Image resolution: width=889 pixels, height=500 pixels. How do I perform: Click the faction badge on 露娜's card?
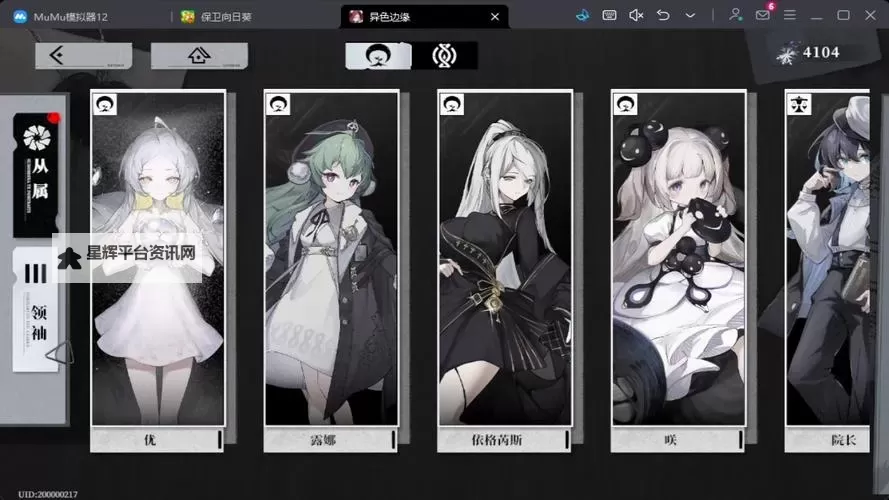[278, 104]
